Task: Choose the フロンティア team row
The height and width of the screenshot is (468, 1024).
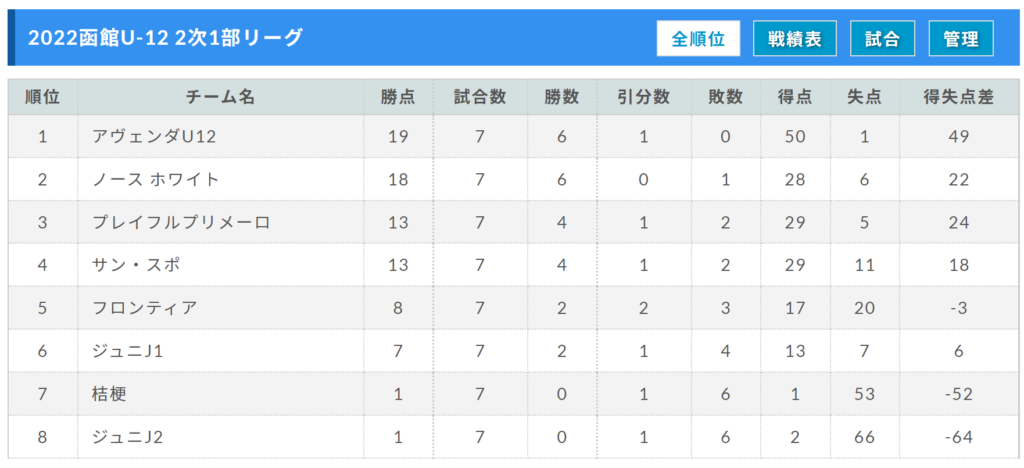Action: tap(513, 307)
